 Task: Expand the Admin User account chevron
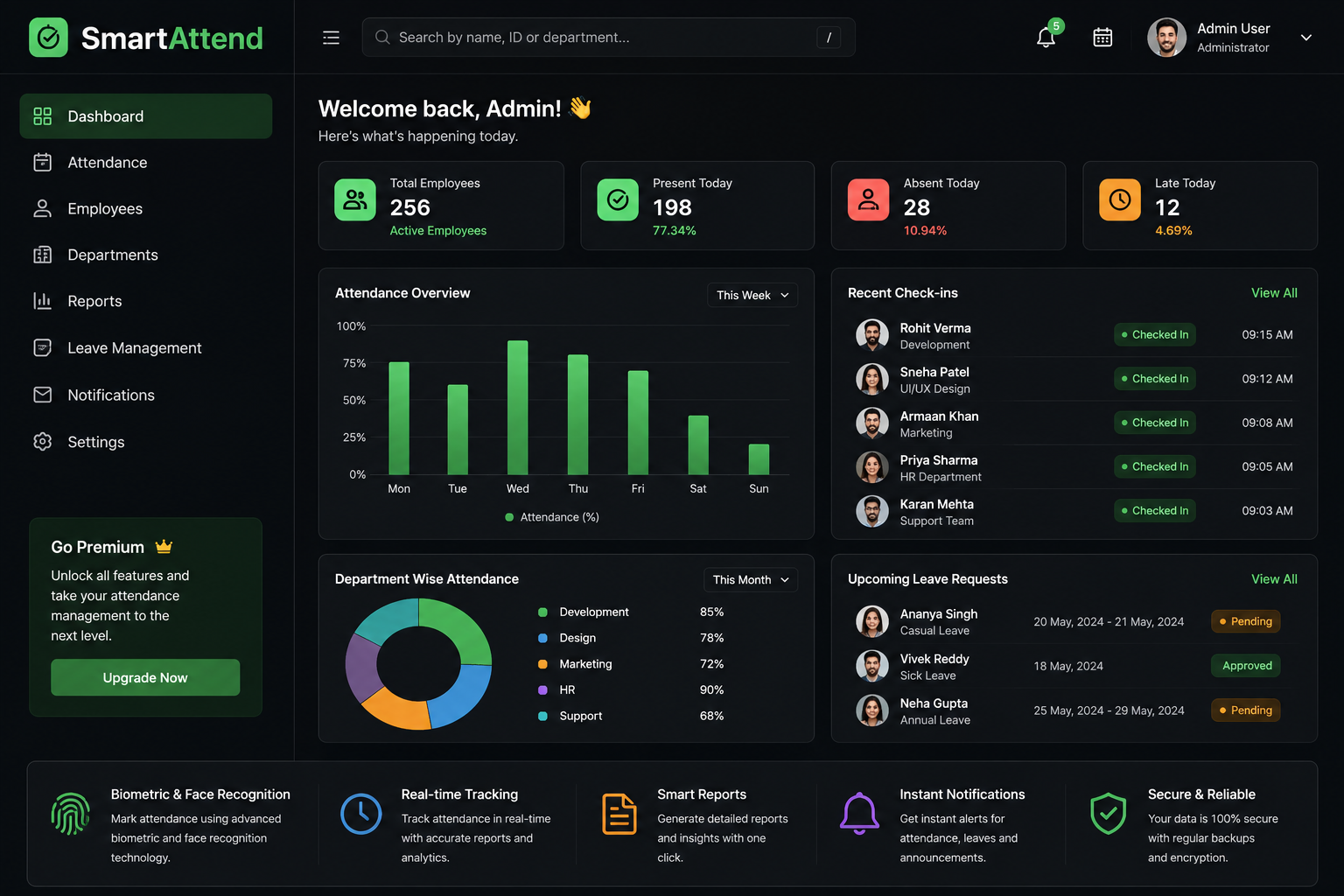(x=1305, y=38)
